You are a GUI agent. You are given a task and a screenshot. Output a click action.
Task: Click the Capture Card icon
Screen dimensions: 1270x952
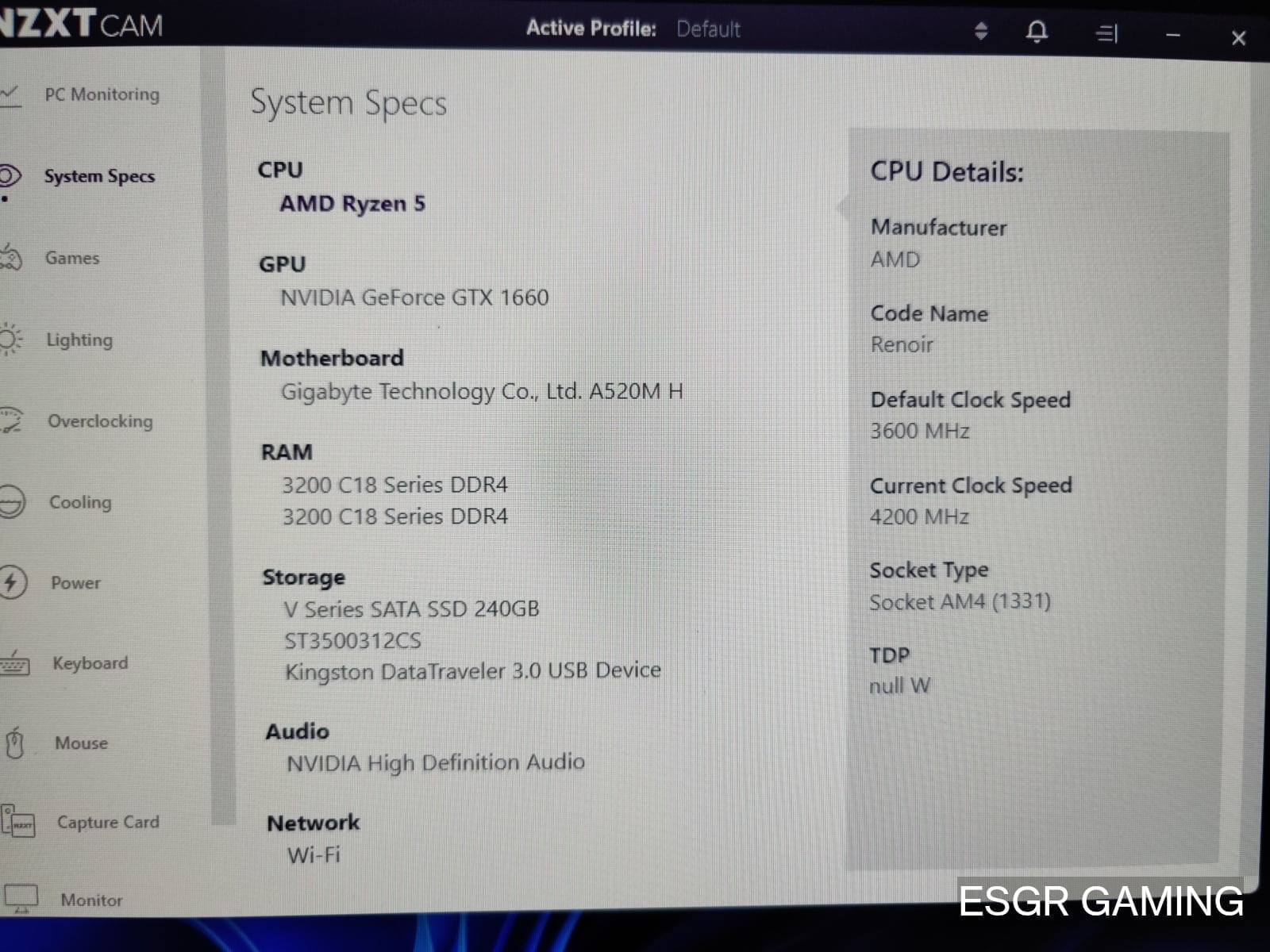tap(17, 822)
